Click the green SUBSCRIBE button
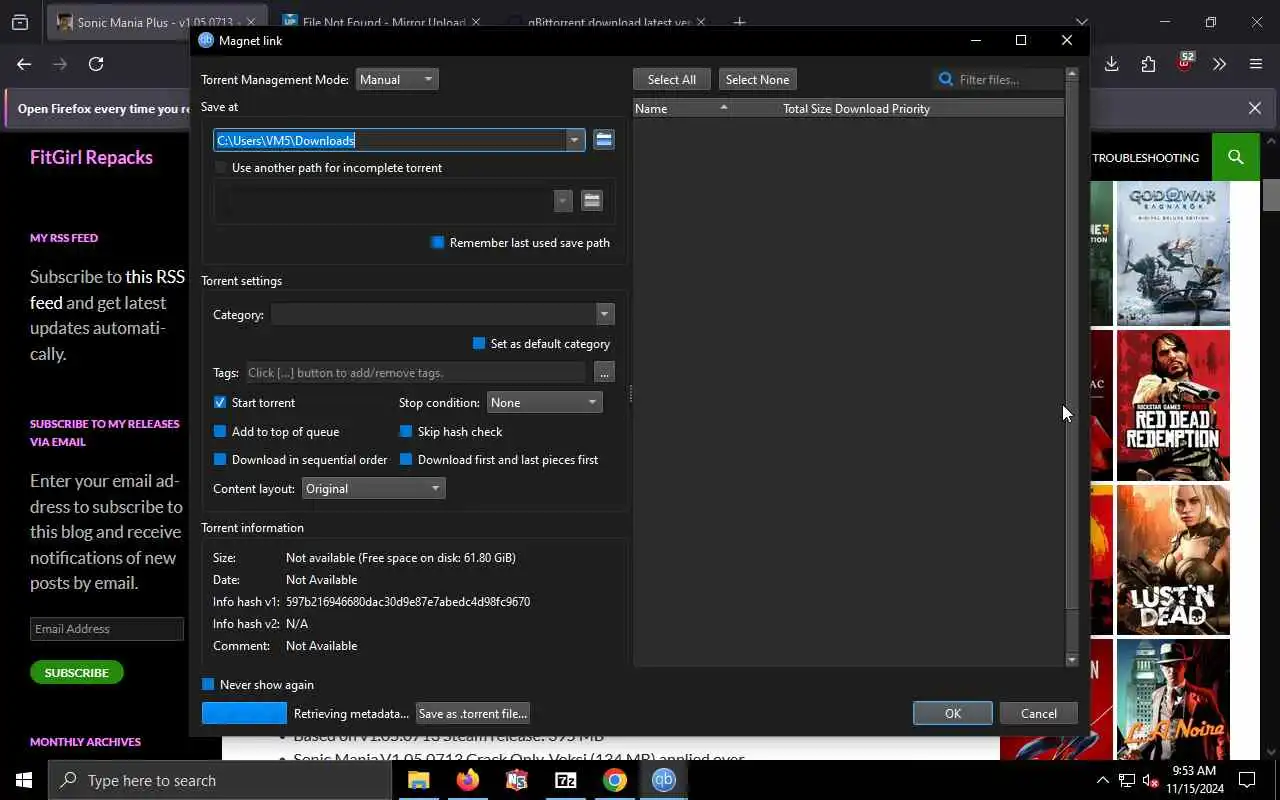 pos(77,672)
